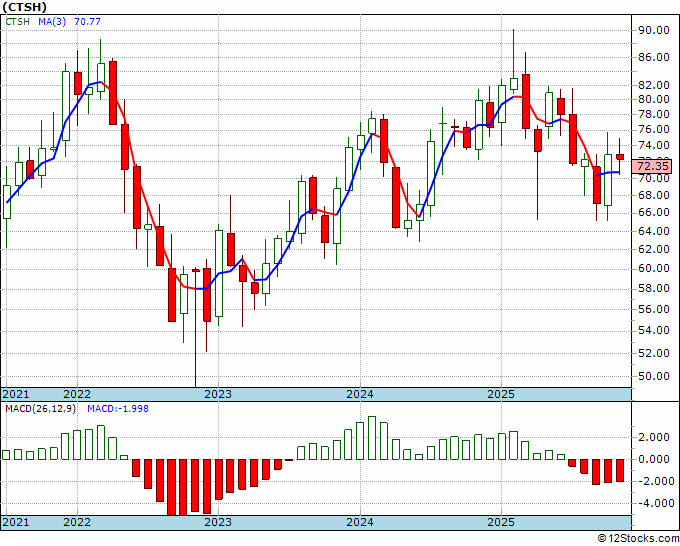This screenshot has width=680, height=546.
Task: Click the green CTSH legend label
Action: [x=17, y=22]
